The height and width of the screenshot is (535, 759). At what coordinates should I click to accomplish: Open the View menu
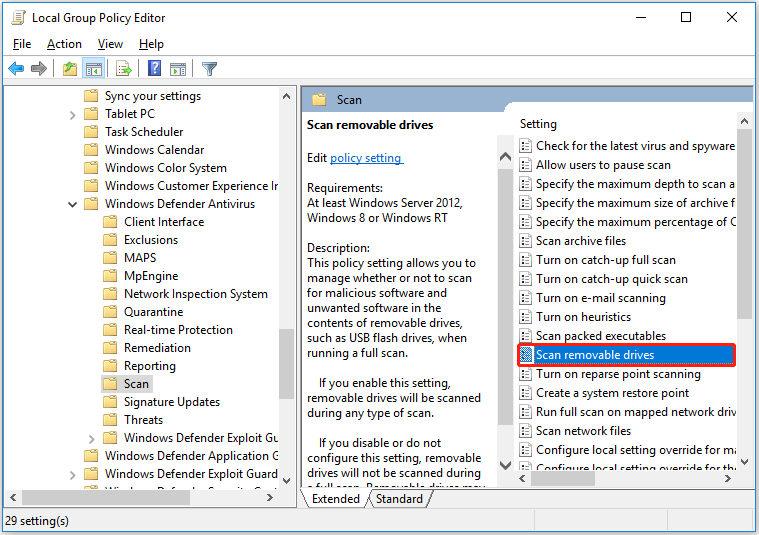point(110,44)
